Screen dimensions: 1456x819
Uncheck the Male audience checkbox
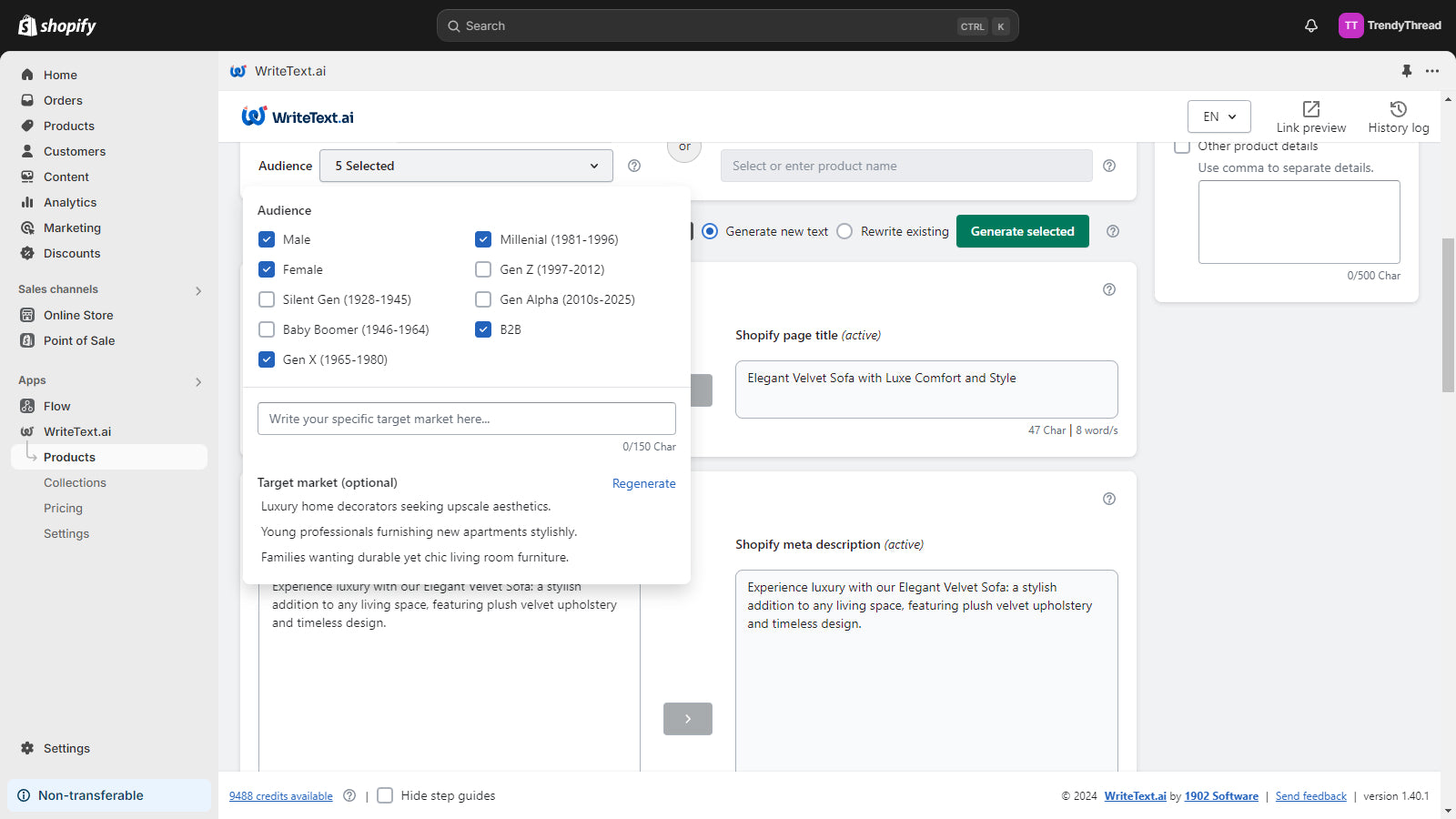(267, 239)
